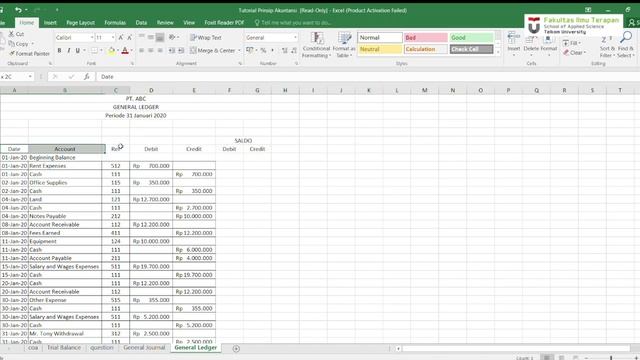Open Conditional Formatting menu
Image resolution: width=640 pixels, height=360 pixels.
point(316,45)
